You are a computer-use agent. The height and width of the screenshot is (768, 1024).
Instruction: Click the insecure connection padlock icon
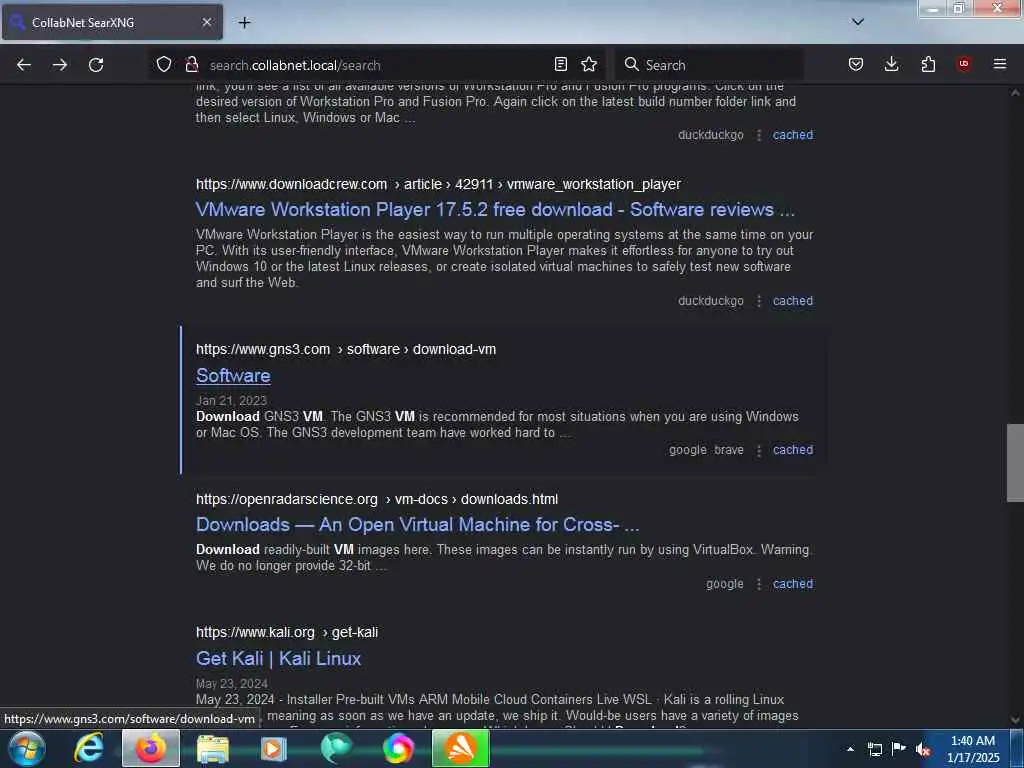(191, 64)
